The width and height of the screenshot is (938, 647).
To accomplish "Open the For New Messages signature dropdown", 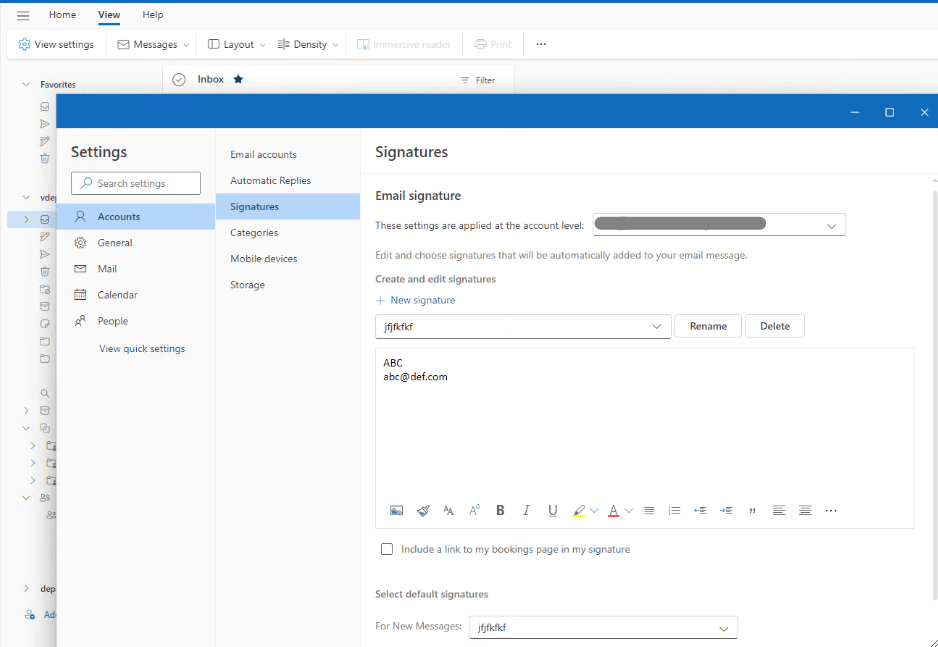I will pyautogui.click(x=603, y=628).
